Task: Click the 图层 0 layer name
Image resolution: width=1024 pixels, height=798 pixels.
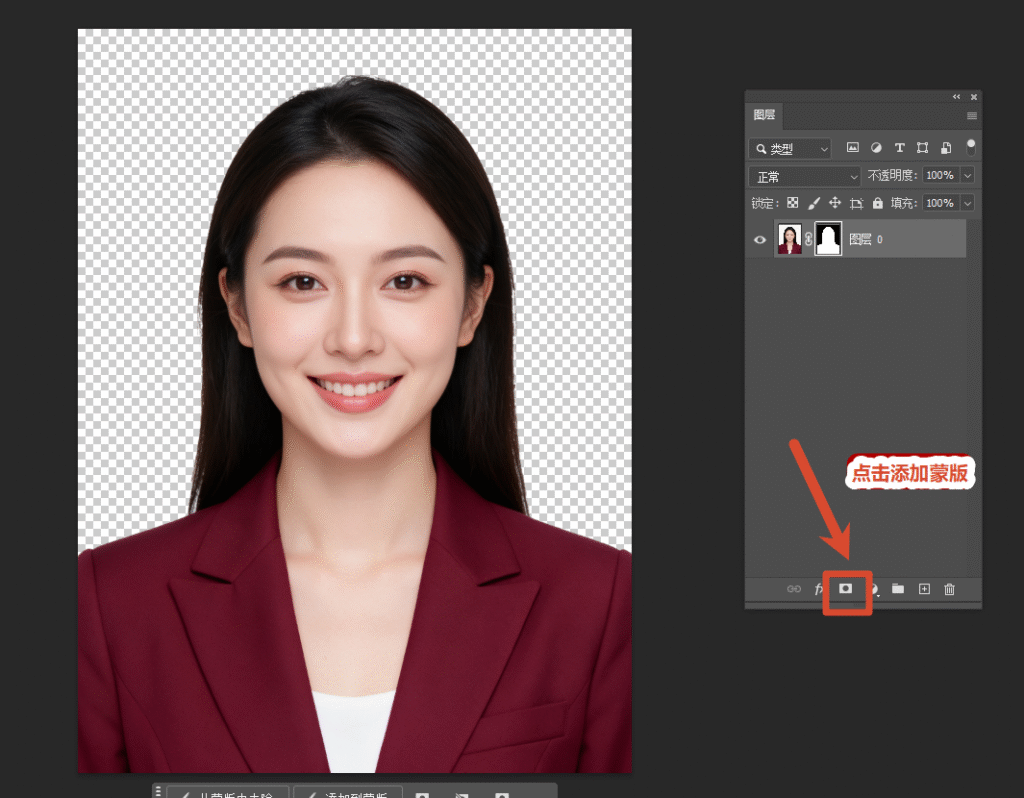Action: (866, 240)
